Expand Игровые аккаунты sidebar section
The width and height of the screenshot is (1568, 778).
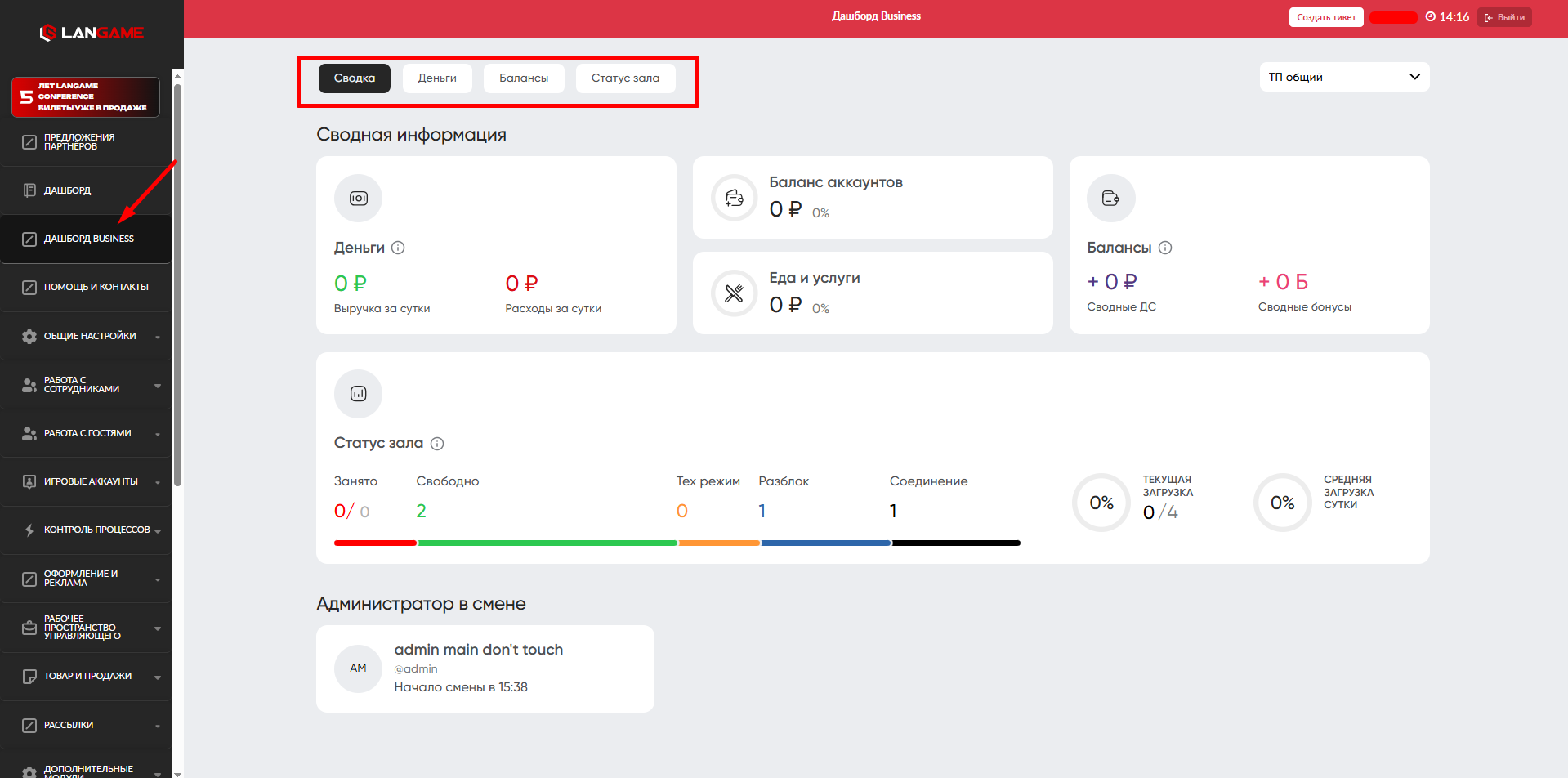pos(90,482)
